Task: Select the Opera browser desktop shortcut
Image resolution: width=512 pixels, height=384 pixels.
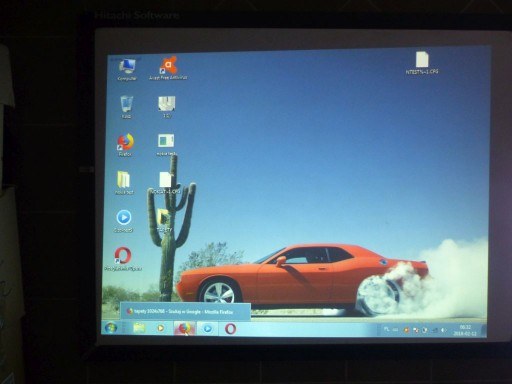Action: tap(123, 259)
